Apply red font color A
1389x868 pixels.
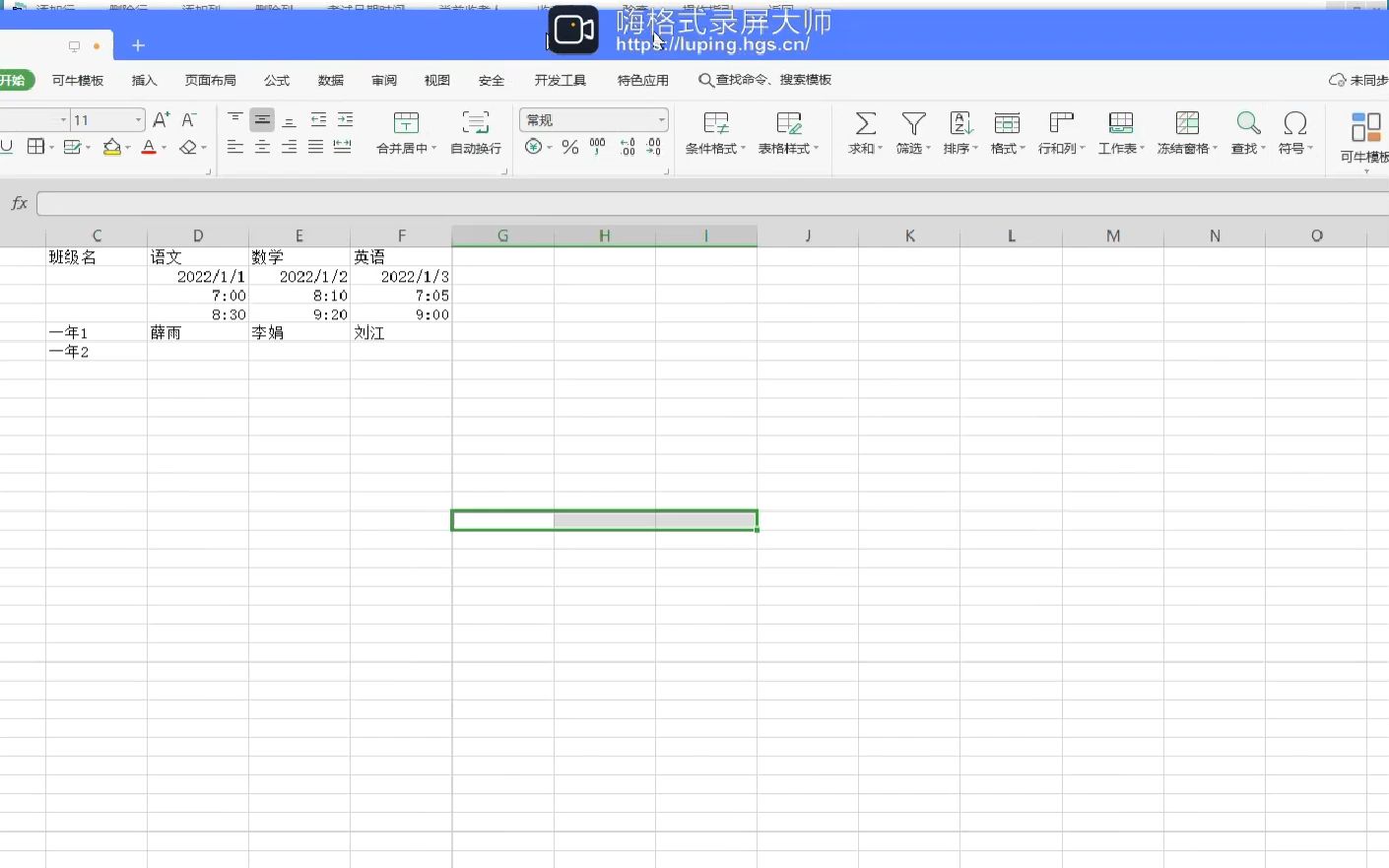(x=149, y=147)
